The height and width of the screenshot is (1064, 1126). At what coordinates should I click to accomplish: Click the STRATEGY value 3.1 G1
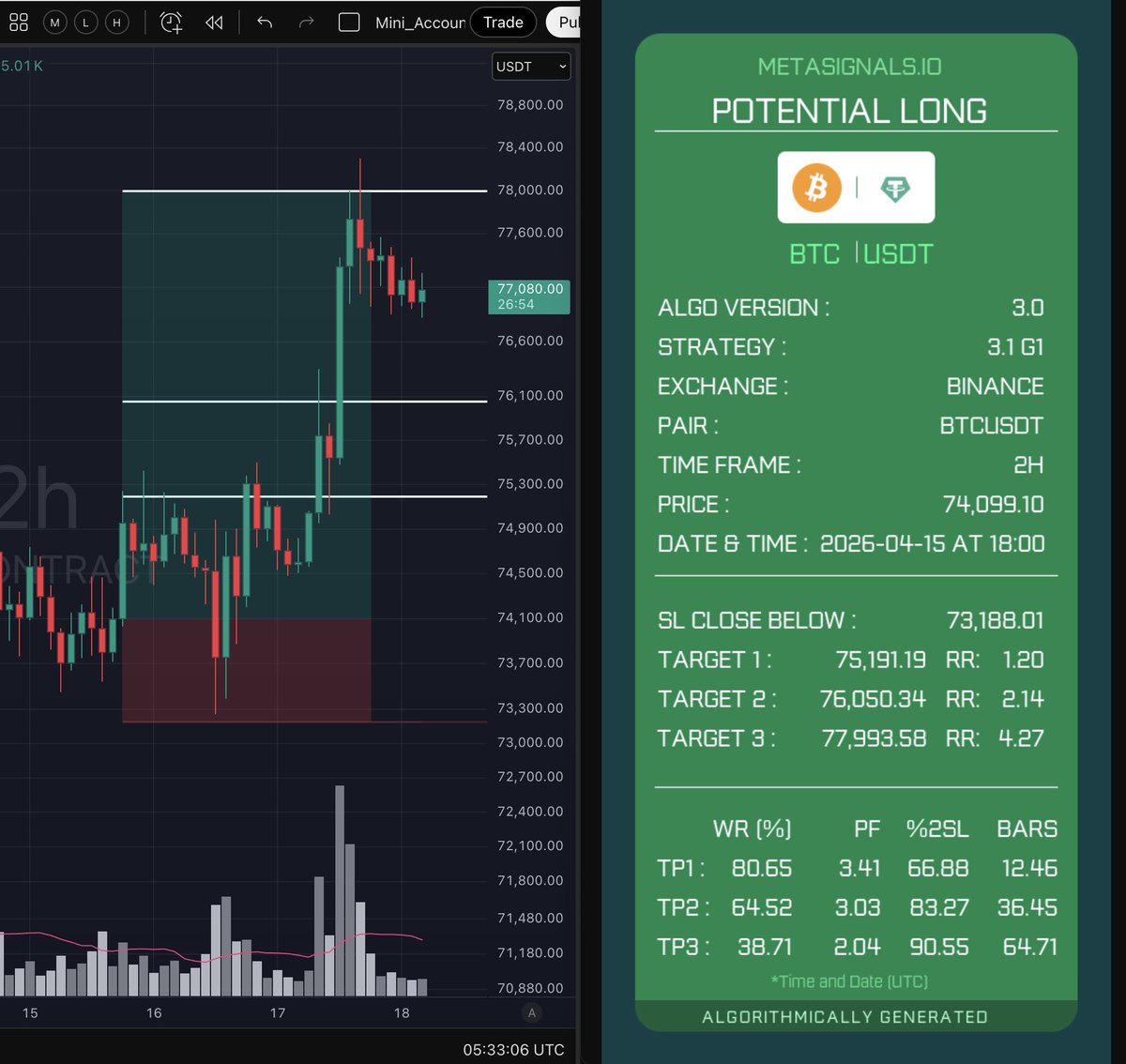pos(1015,347)
